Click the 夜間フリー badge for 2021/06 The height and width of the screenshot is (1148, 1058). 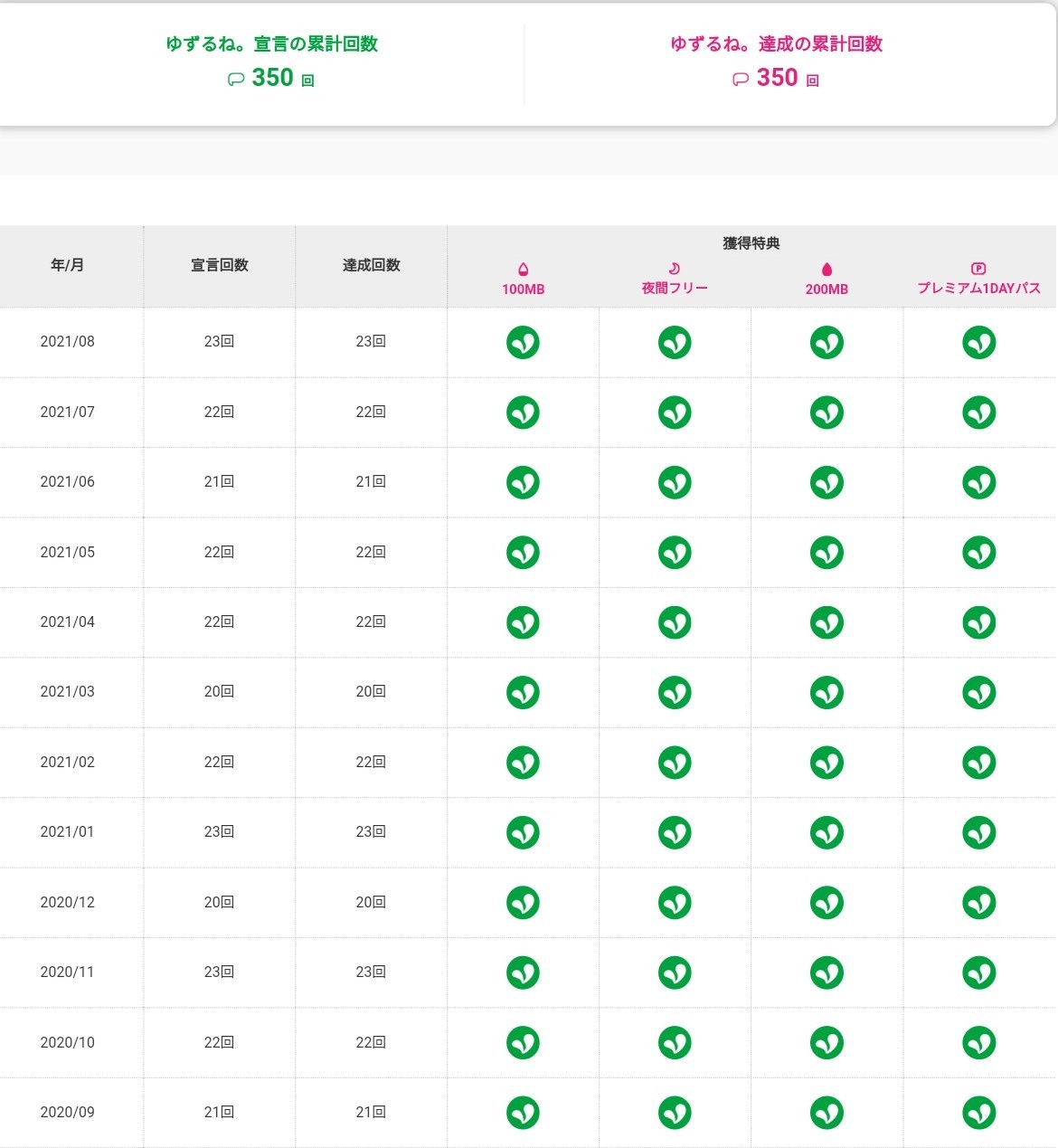coord(675,482)
